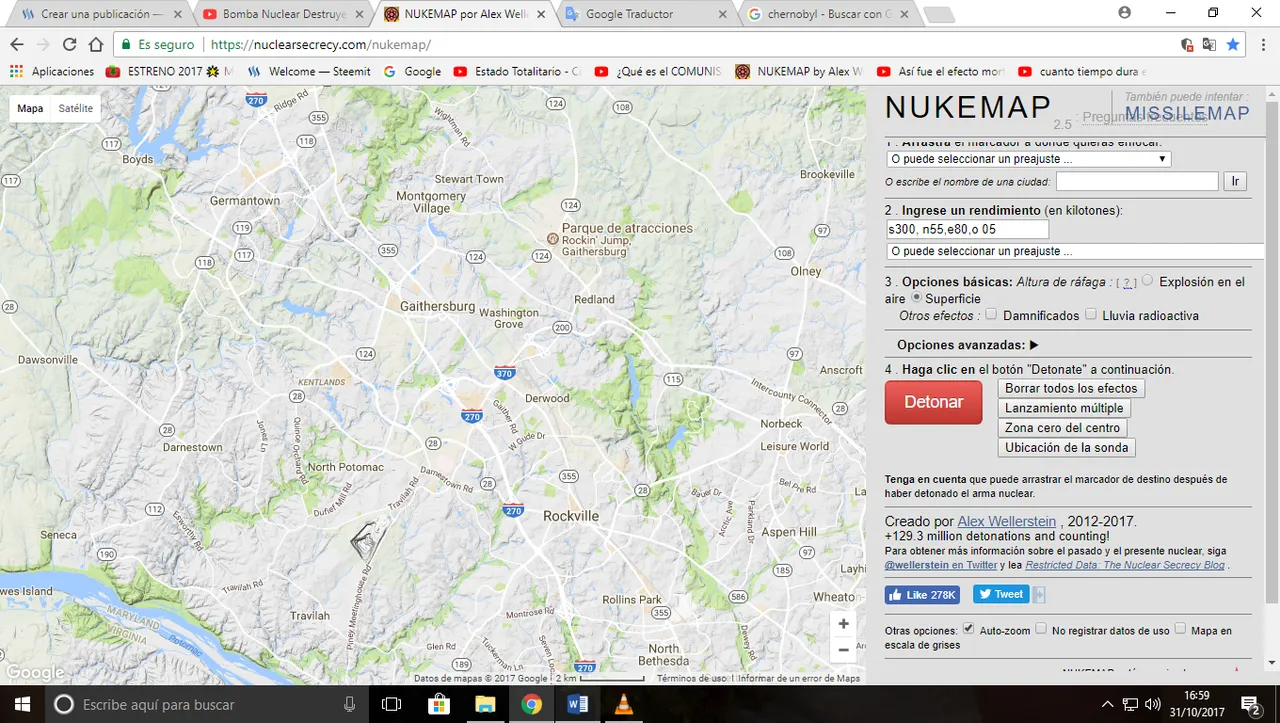Switch to Google Traductor tab

click(644, 14)
